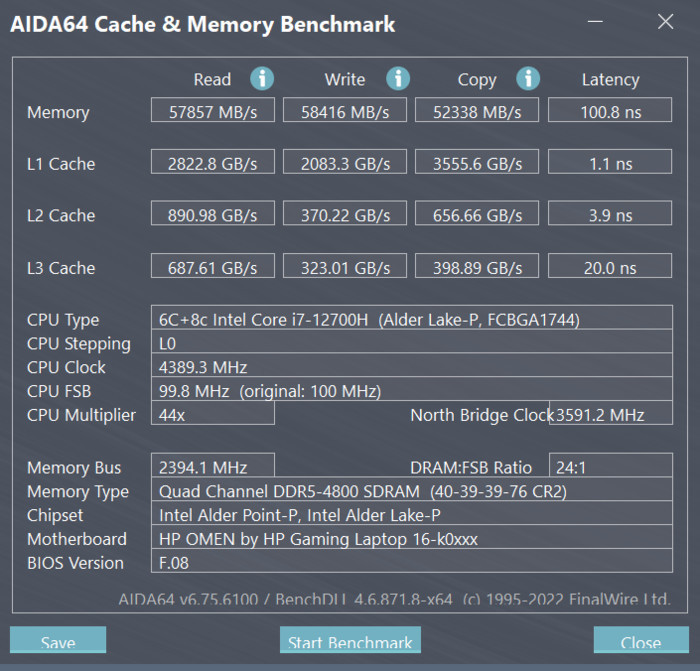Click the CPU Type information field

tap(412, 317)
